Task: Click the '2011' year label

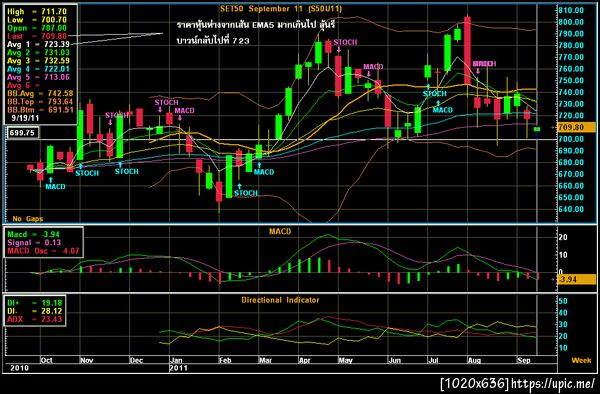Action: (x=178, y=368)
